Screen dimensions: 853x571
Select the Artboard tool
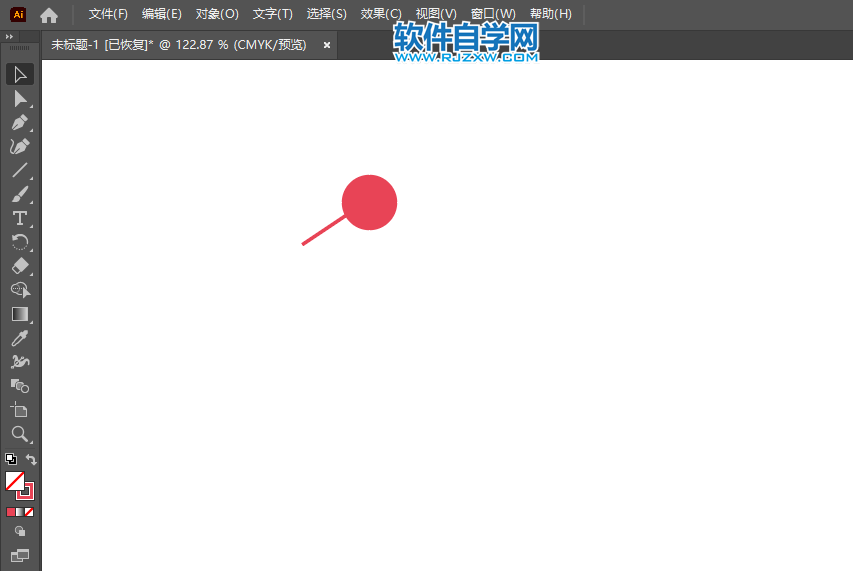(20, 410)
